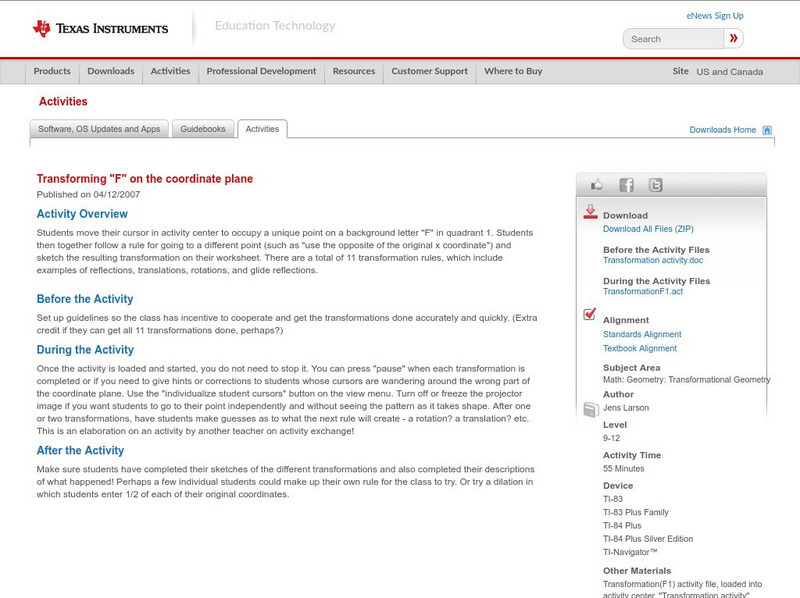Open the Textbook Alignment link
The height and width of the screenshot is (598, 800).
(x=640, y=348)
